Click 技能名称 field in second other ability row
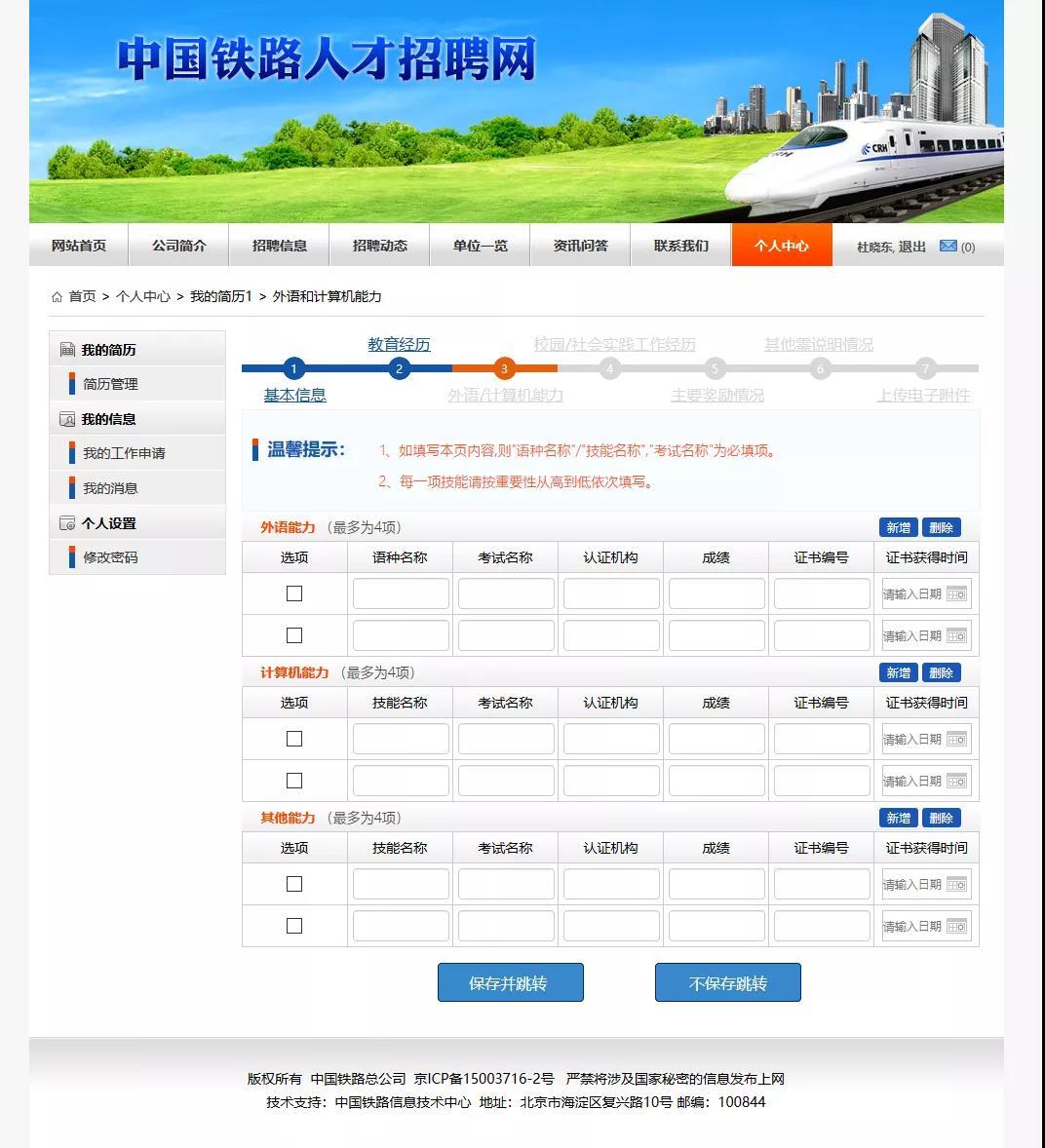Image resolution: width=1045 pixels, height=1148 pixels. (401, 926)
